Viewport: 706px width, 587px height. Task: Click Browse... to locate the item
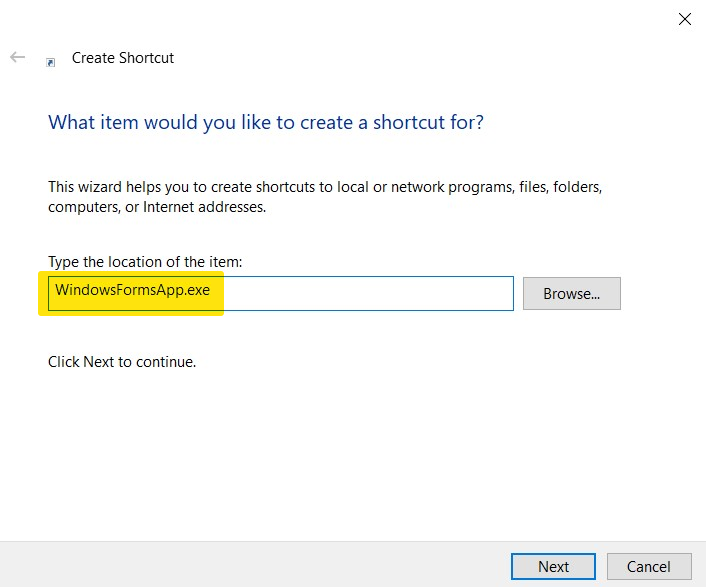(x=571, y=294)
